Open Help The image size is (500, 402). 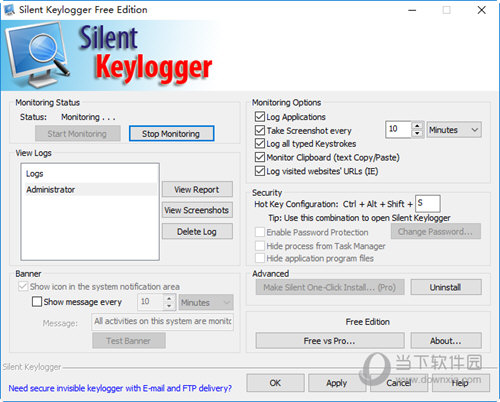tap(461, 383)
